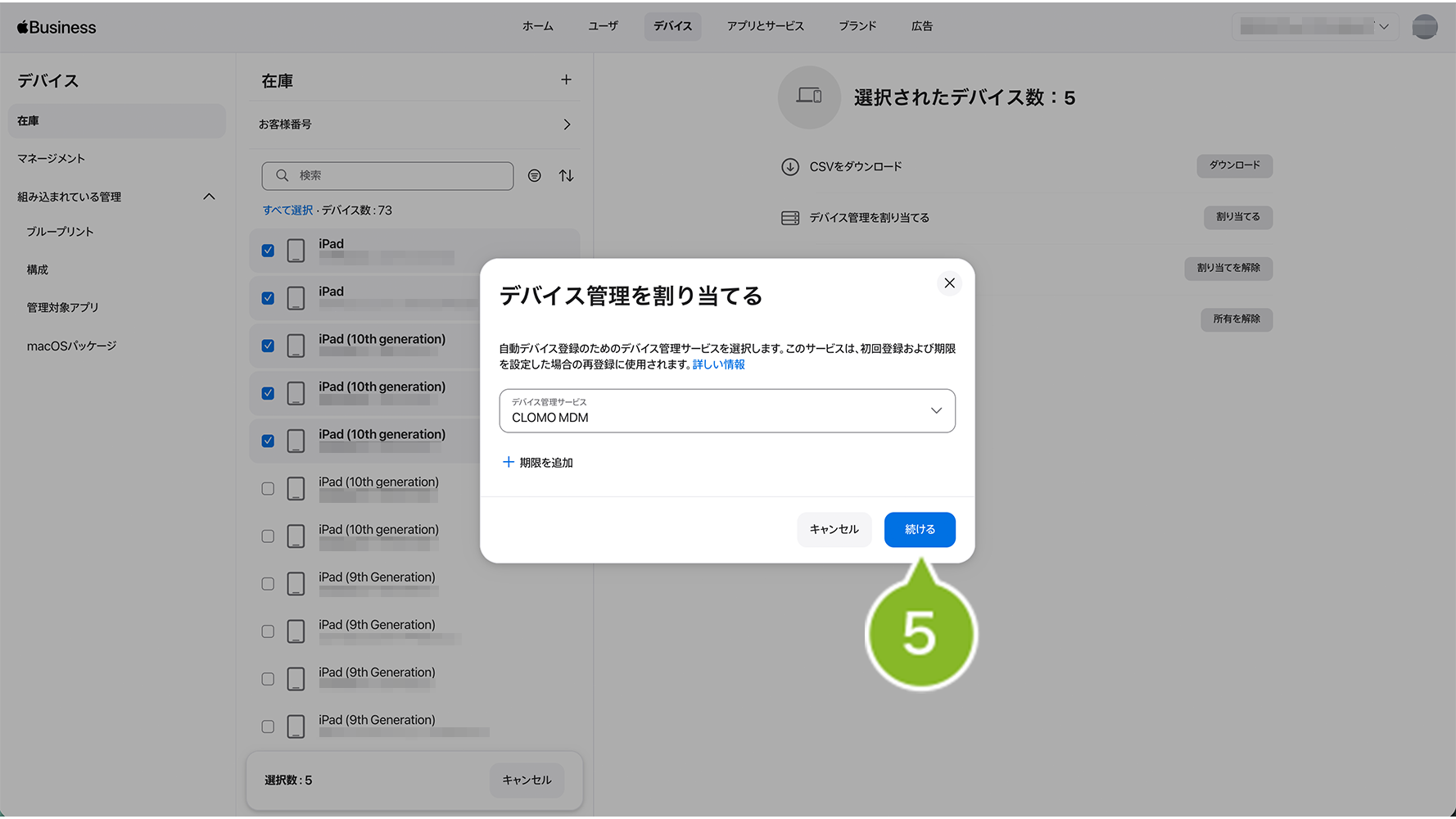Open the 詳しい情報 link
The image size is (1456, 819).
point(718,364)
